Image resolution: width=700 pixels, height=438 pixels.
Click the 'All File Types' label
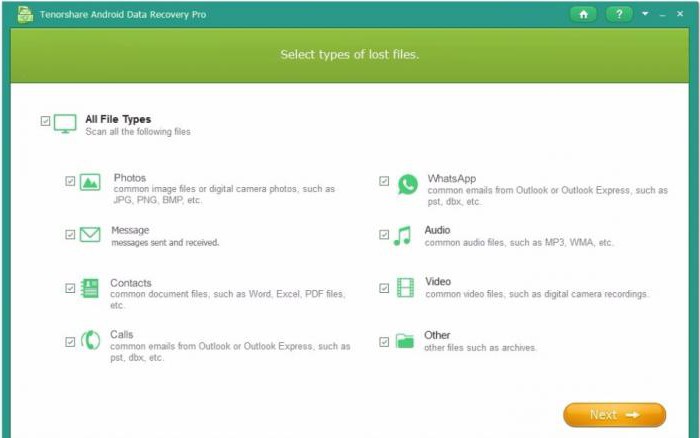click(x=118, y=119)
